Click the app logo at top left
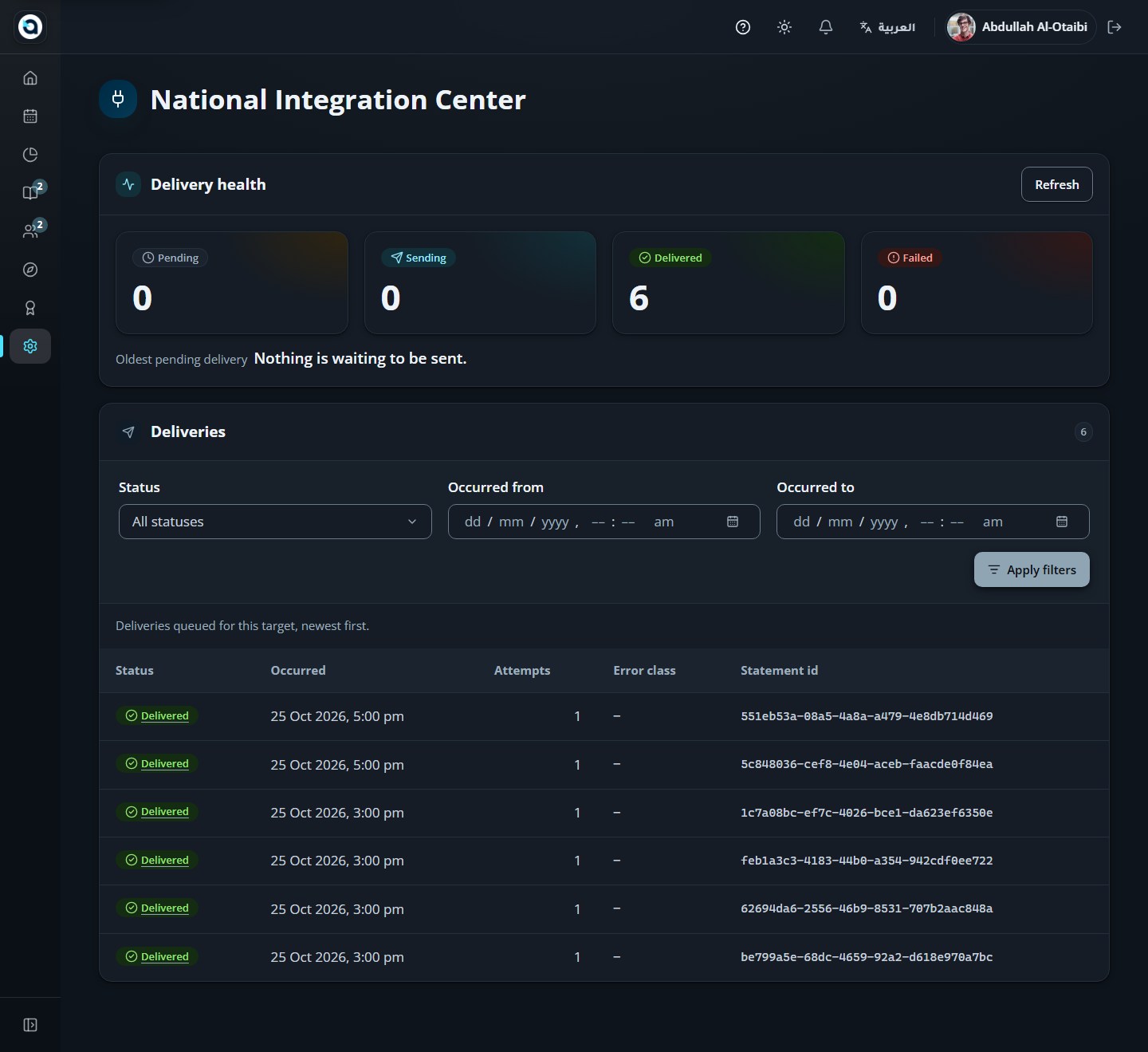The image size is (1148, 1052). point(30,27)
